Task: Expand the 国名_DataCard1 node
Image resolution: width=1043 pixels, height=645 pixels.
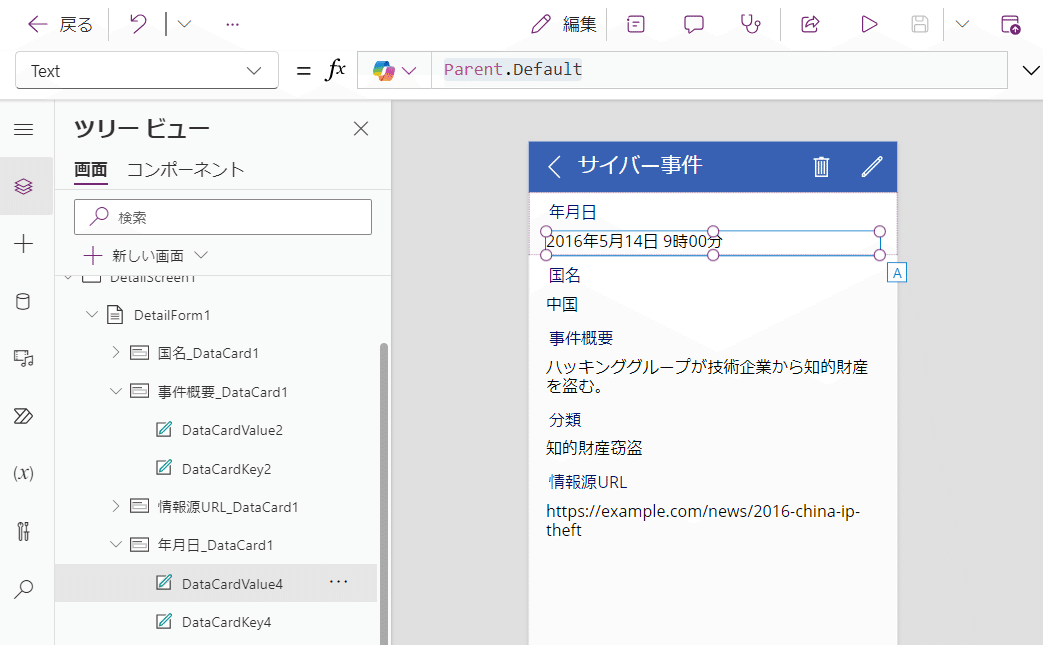Action: [x=116, y=352]
